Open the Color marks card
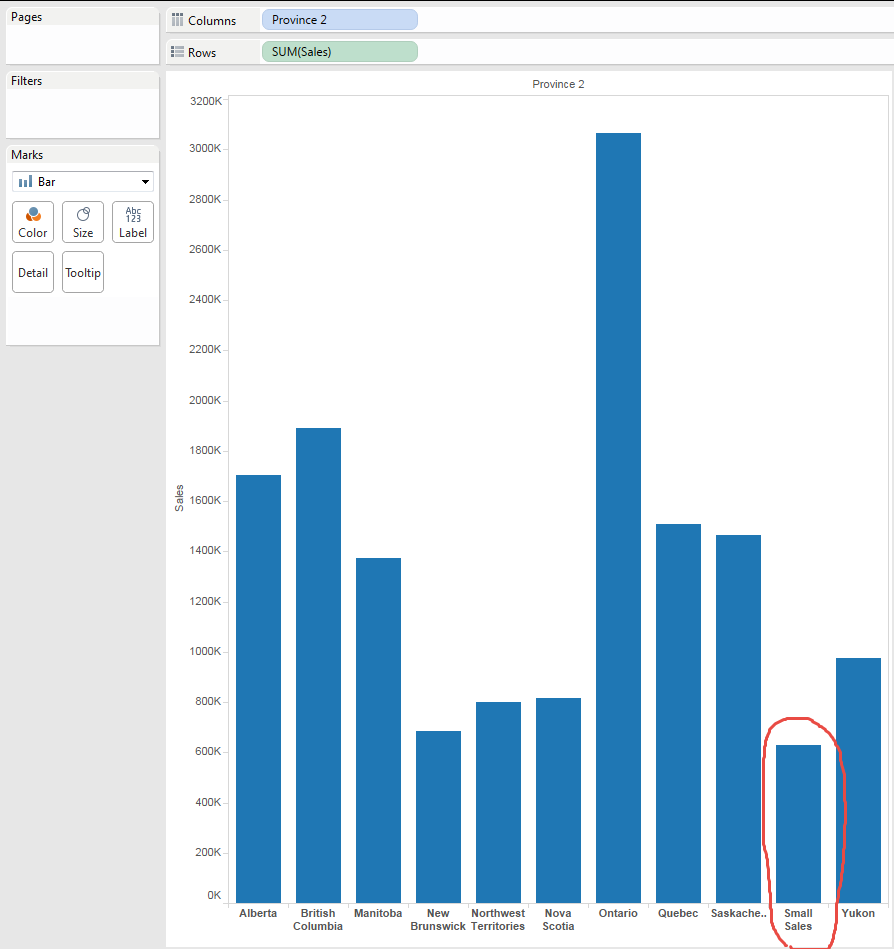This screenshot has width=894, height=949. point(33,222)
